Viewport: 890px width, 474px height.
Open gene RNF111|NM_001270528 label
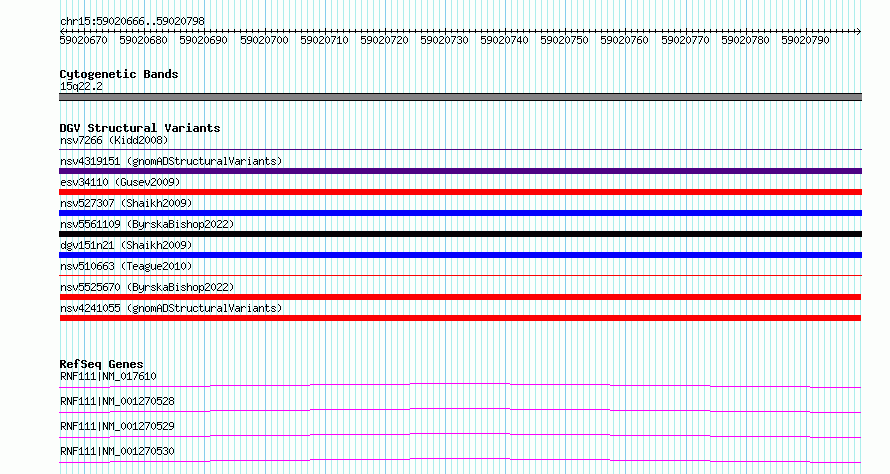tap(117, 401)
